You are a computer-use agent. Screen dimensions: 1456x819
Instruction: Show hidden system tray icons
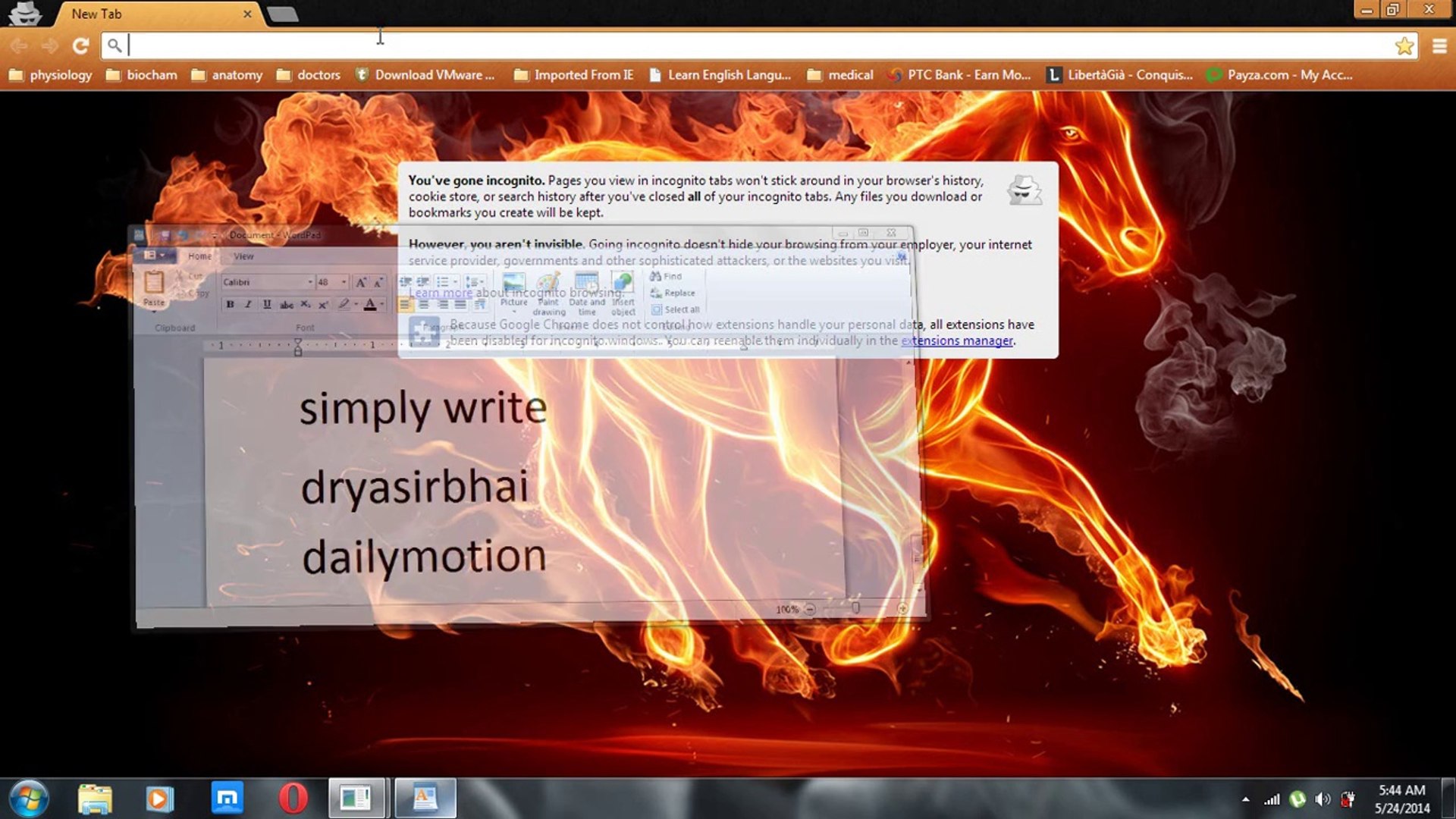click(x=1245, y=799)
